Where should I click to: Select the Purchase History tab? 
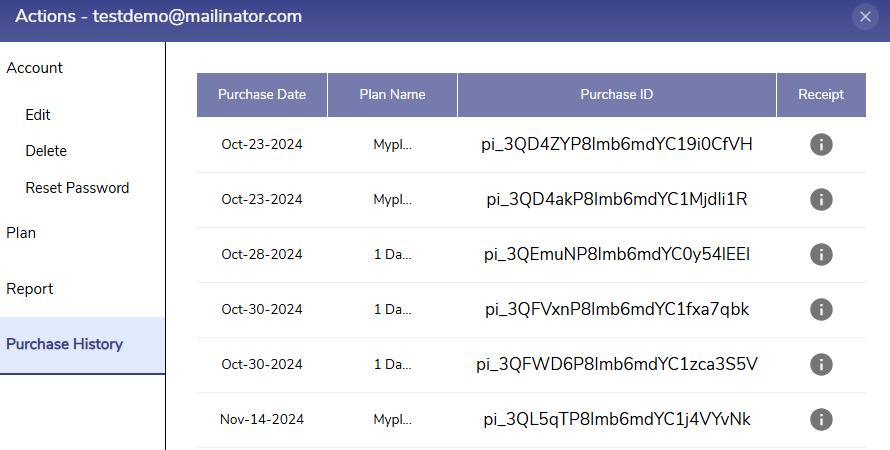65,345
